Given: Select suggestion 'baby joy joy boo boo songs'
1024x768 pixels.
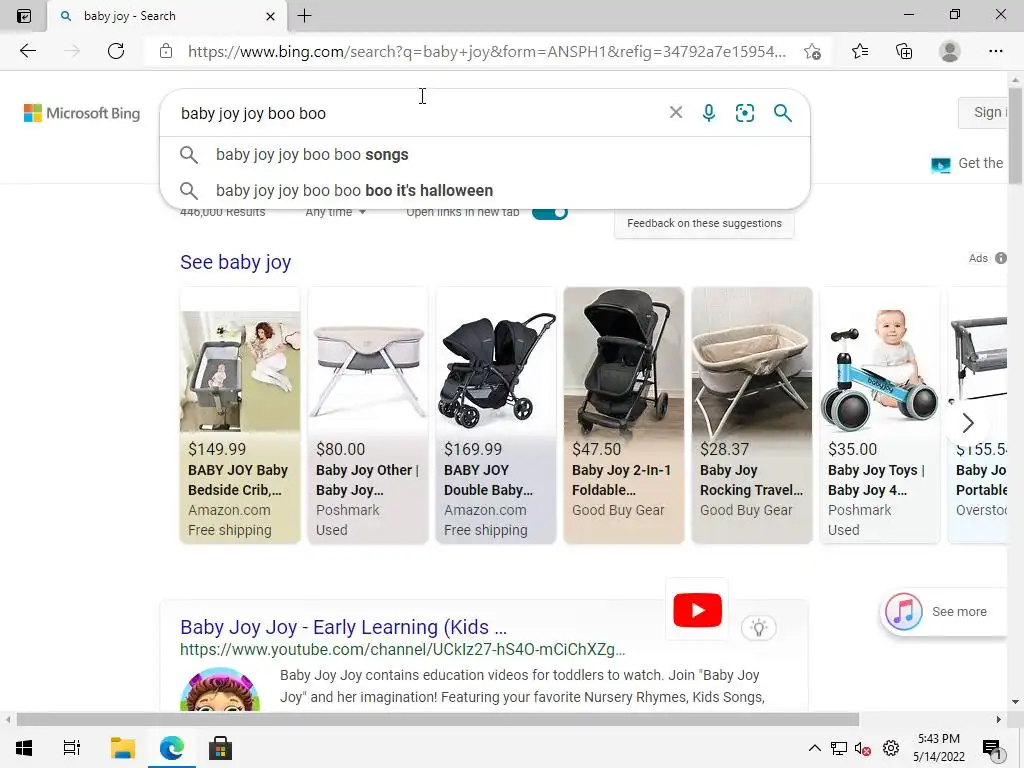Looking at the screenshot, I should click(485, 155).
